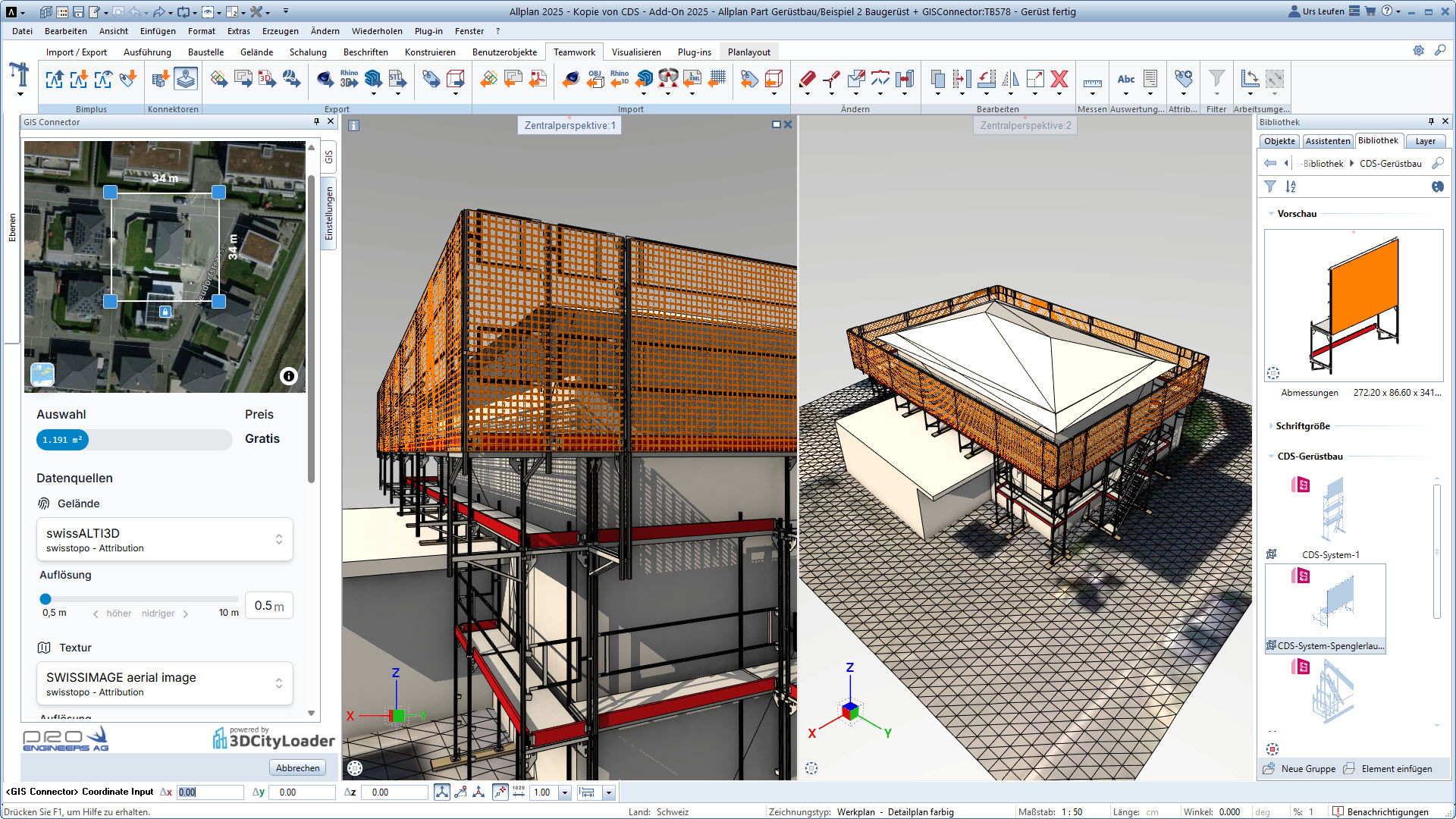1456x819 pixels.
Task: Click the red pencil modify icon
Action: [x=808, y=78]
